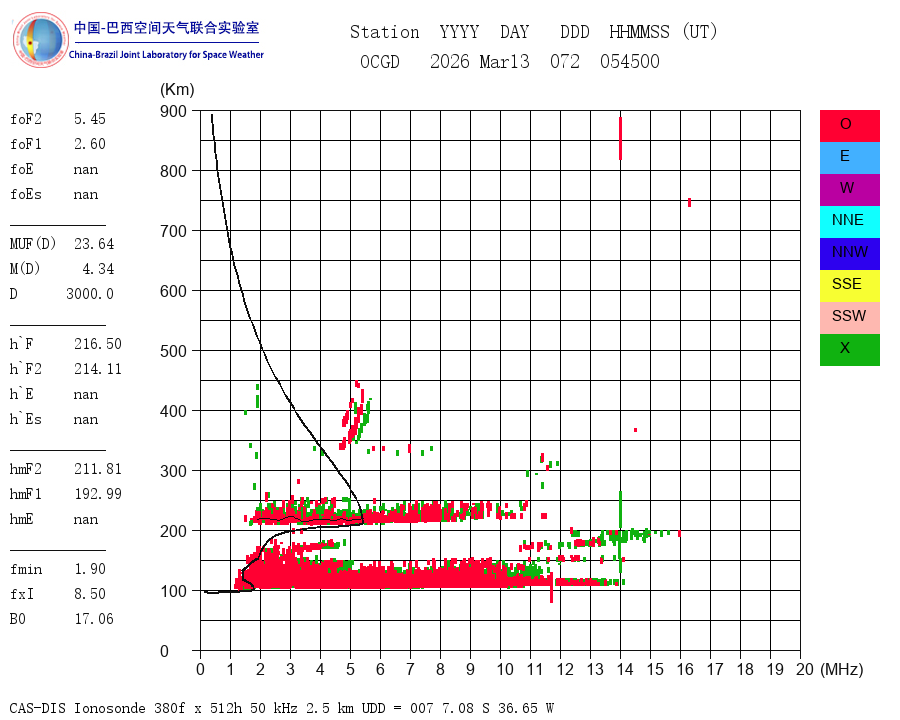
Task: Click the hmF1 value 192.99
Action: 98,494
